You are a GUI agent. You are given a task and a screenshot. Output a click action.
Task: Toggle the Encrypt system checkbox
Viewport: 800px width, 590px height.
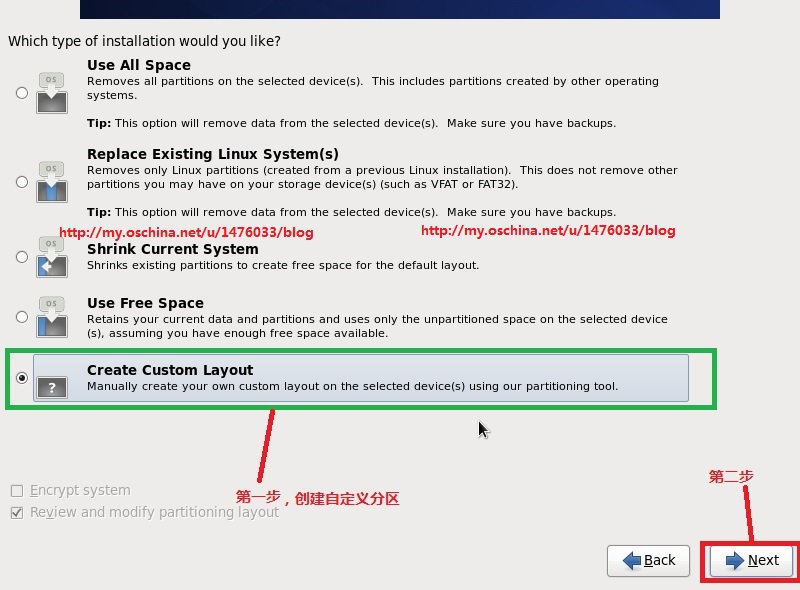(17, 490)
